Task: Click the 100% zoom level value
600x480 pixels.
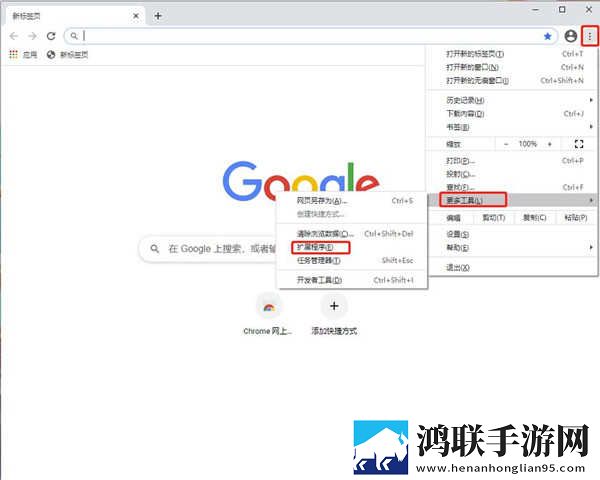Action: [x=528, y=144]
